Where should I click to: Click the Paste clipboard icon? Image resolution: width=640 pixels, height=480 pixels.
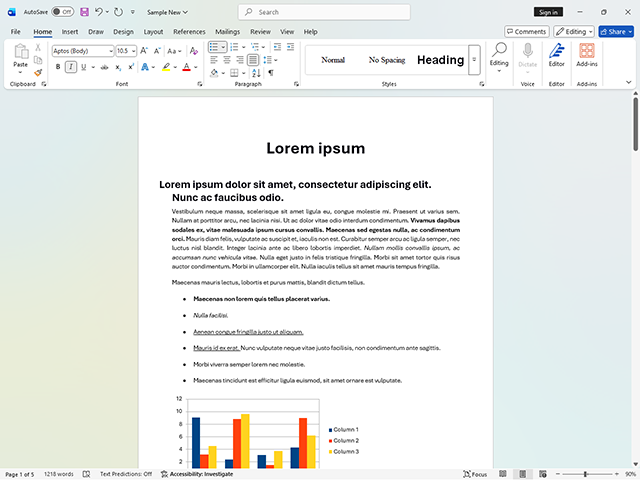point(21,51)
